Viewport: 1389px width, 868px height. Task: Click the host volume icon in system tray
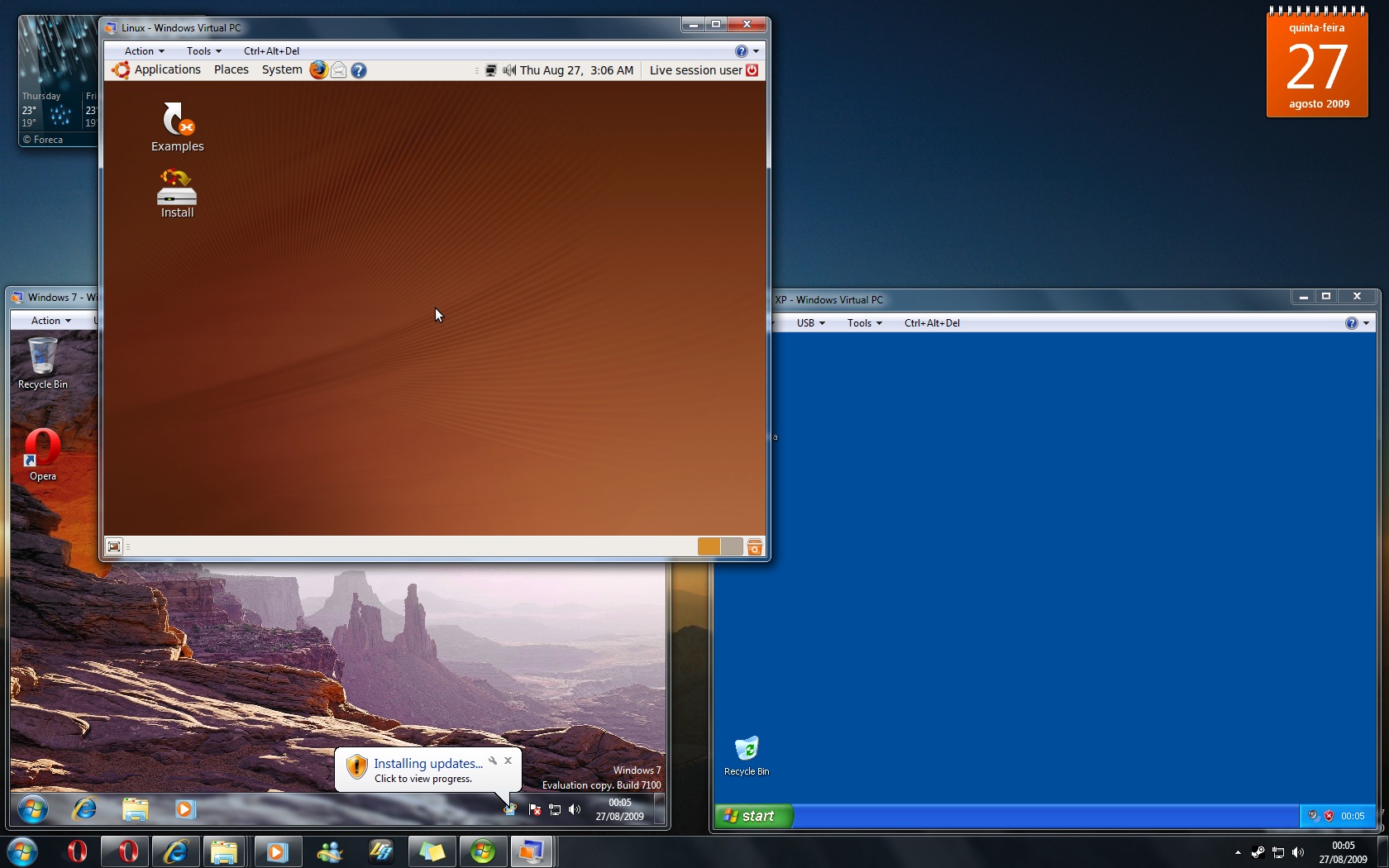1298,852
